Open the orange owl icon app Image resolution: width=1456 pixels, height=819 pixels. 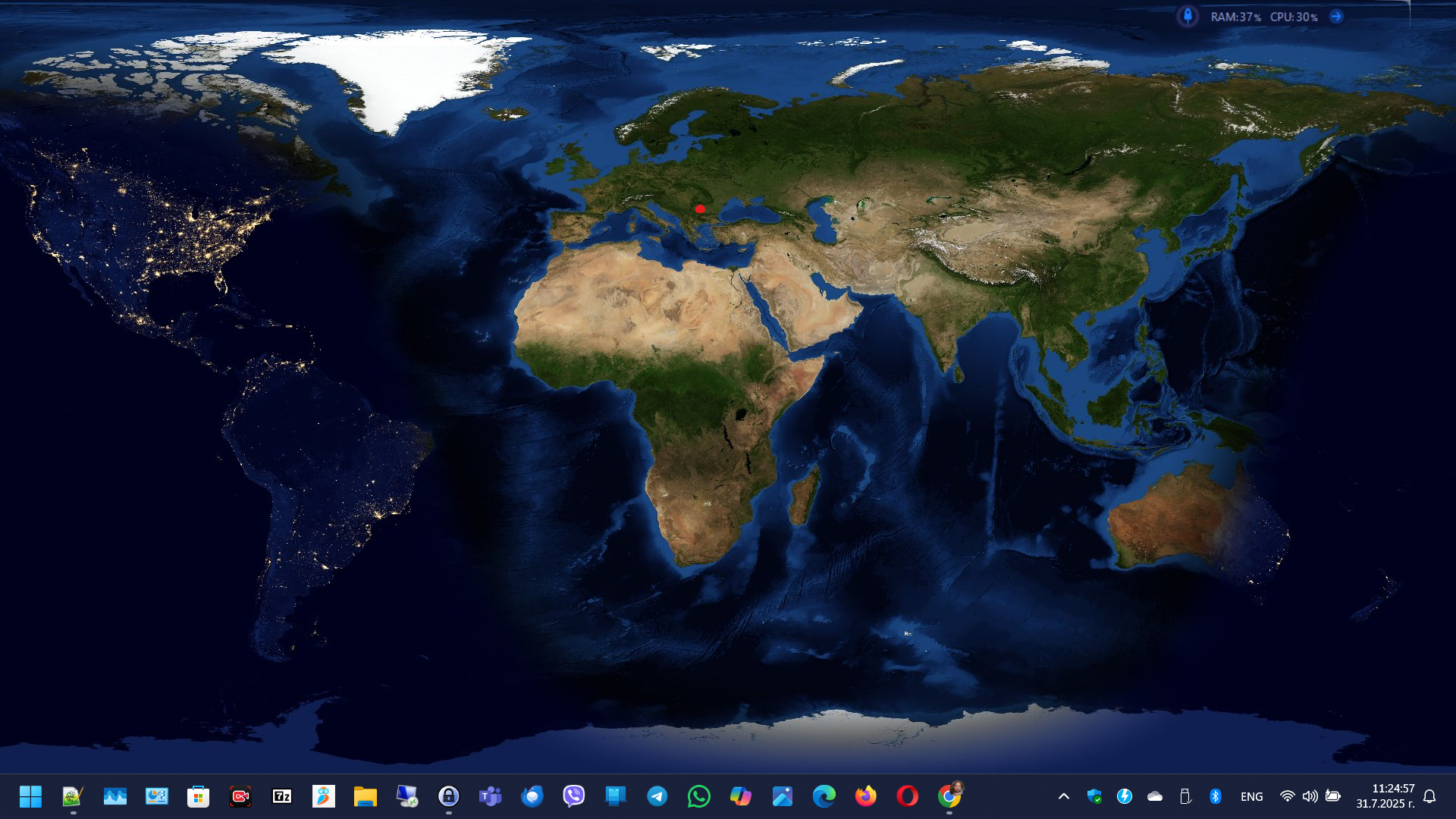coord(324,796)
